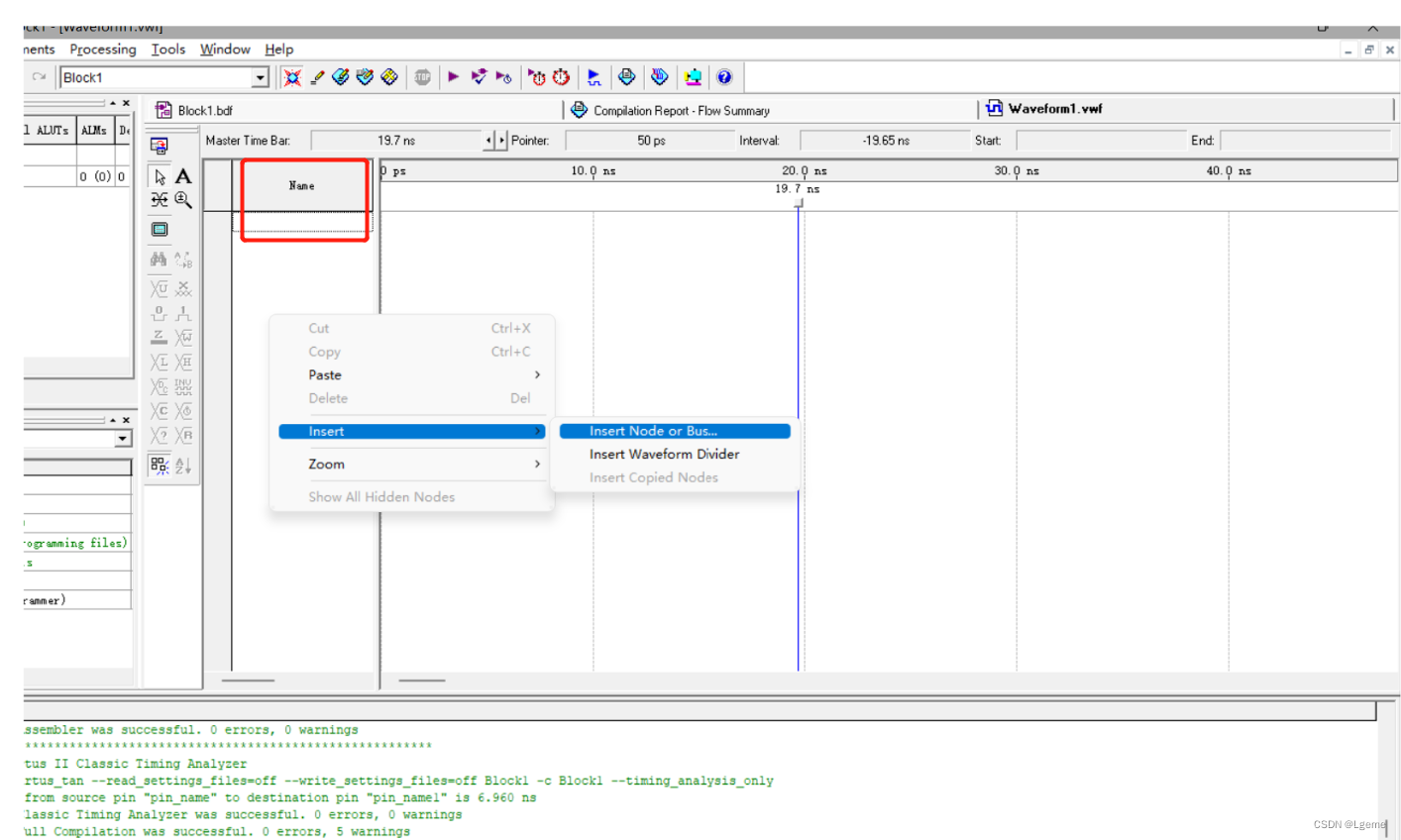The width and height of the screenshot is (1401, 840).
Task: Select the Text tool in waveform editor
Action: pyautogui.click(x=184, y=175)
